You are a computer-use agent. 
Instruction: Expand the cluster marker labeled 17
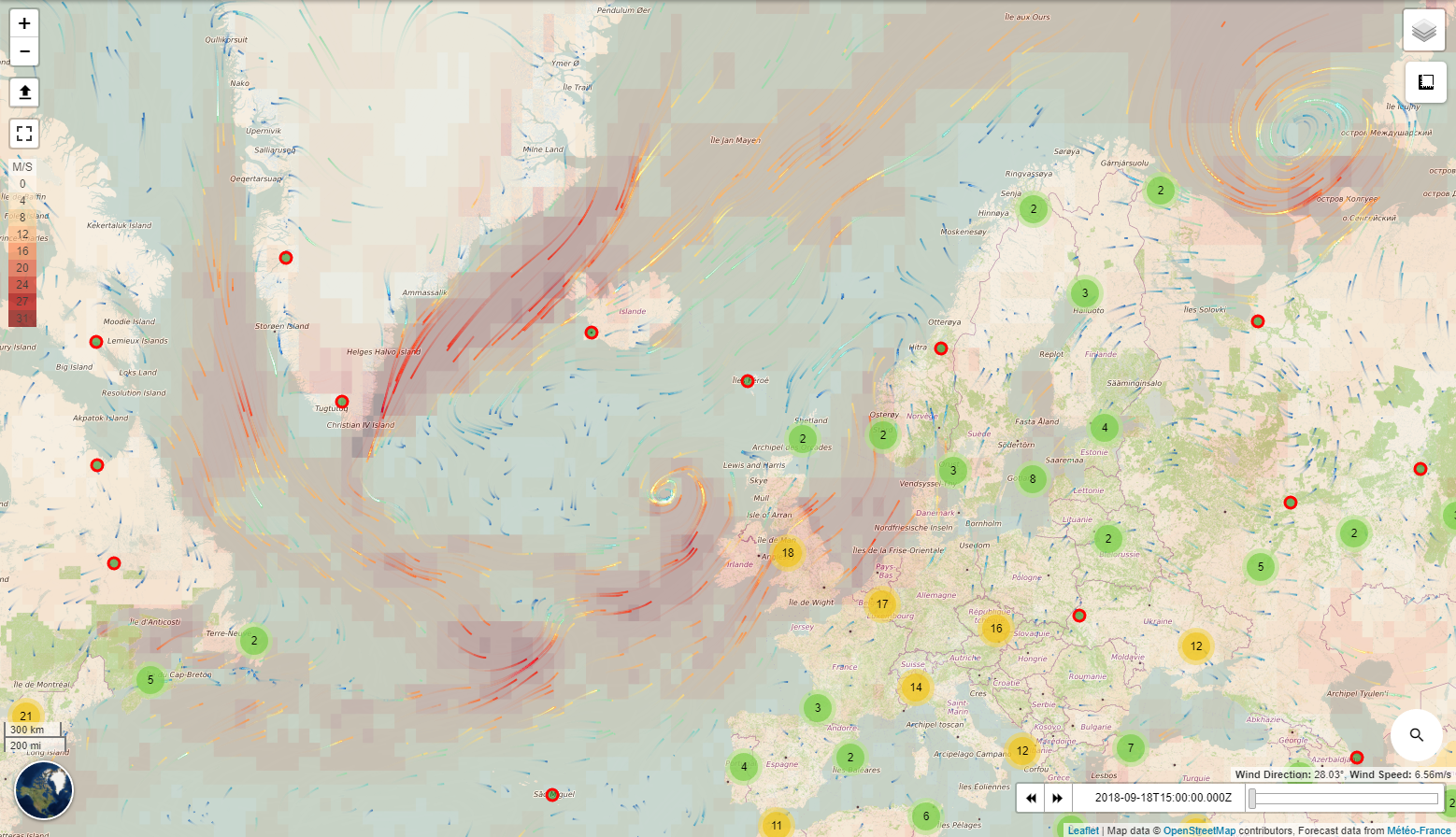[x=882, y=603]
